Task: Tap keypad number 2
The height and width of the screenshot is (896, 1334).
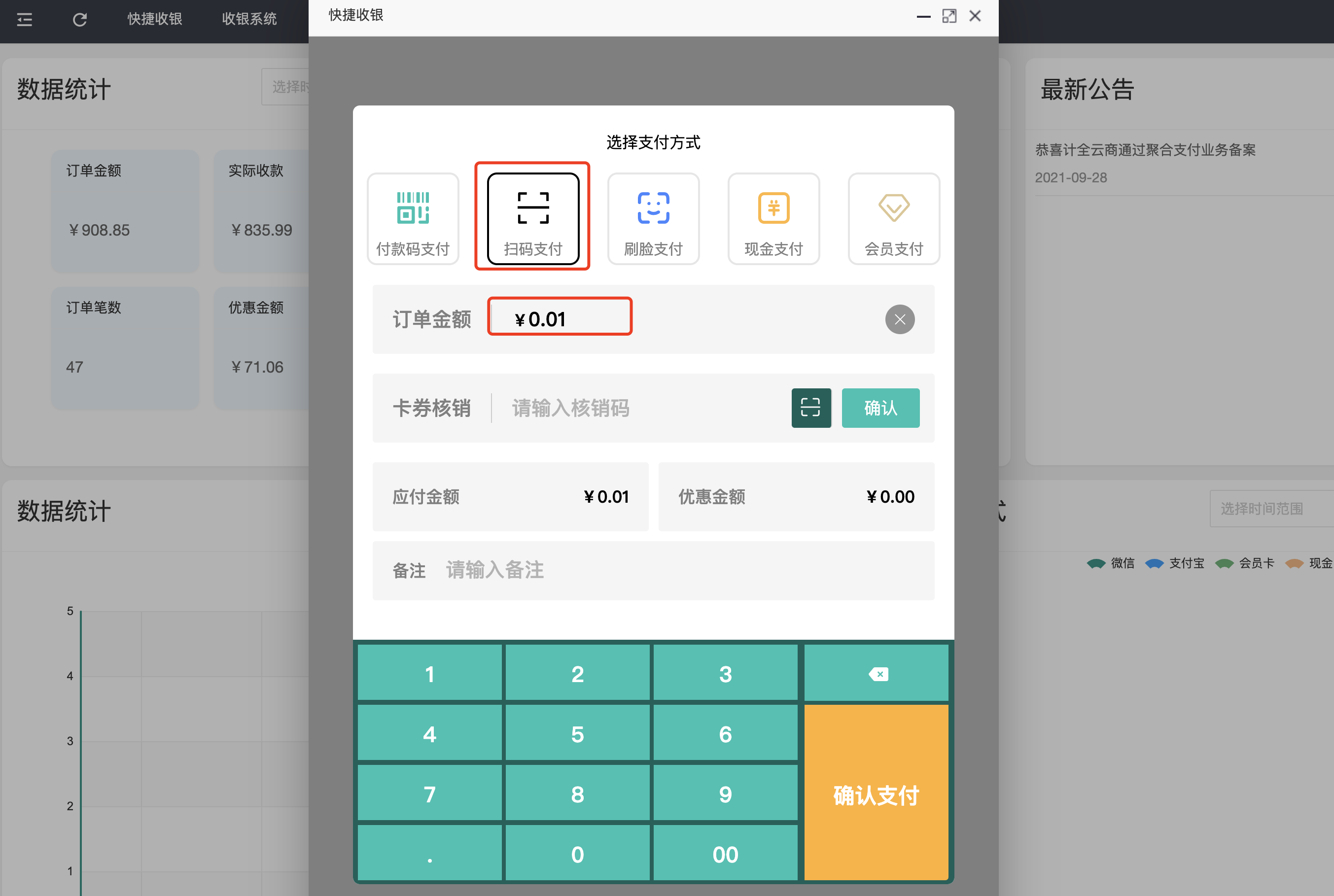Action: [578, 674]
